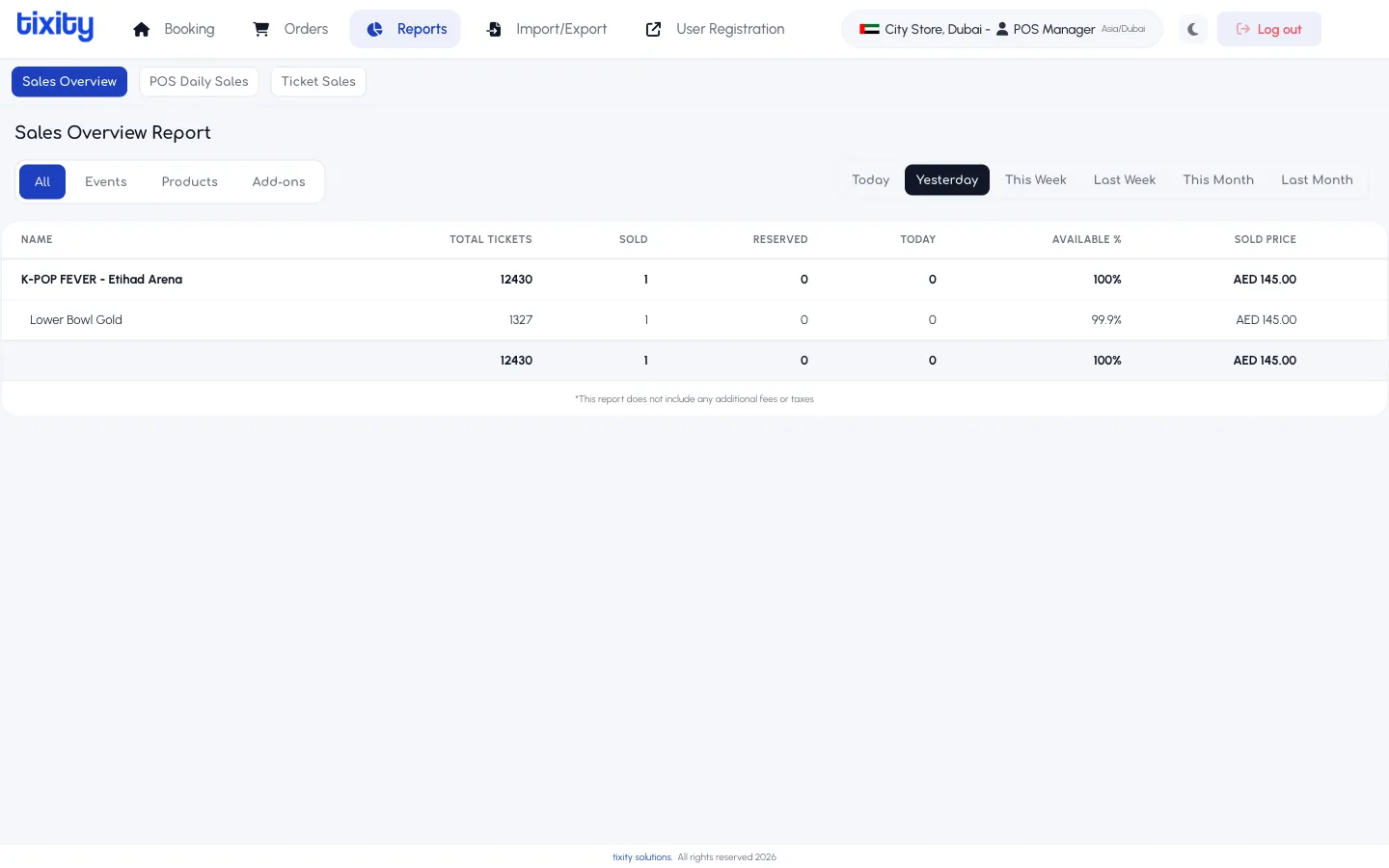
Task: Switch to the POS Daily Sales tab
Action: 199,82
